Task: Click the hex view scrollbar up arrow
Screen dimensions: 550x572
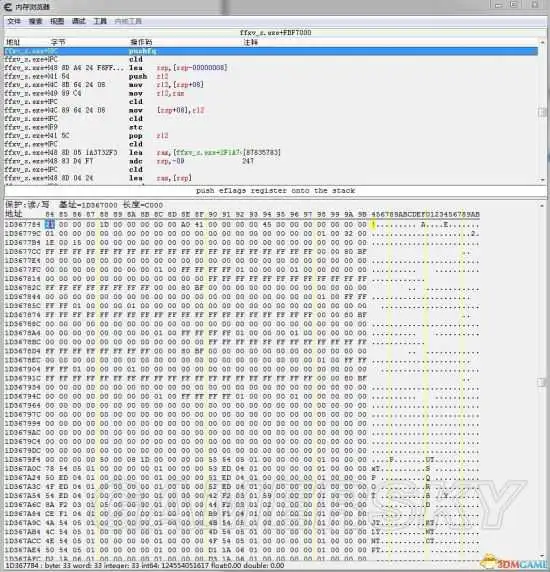Action: pyautogui.click(x=542, y=205)
